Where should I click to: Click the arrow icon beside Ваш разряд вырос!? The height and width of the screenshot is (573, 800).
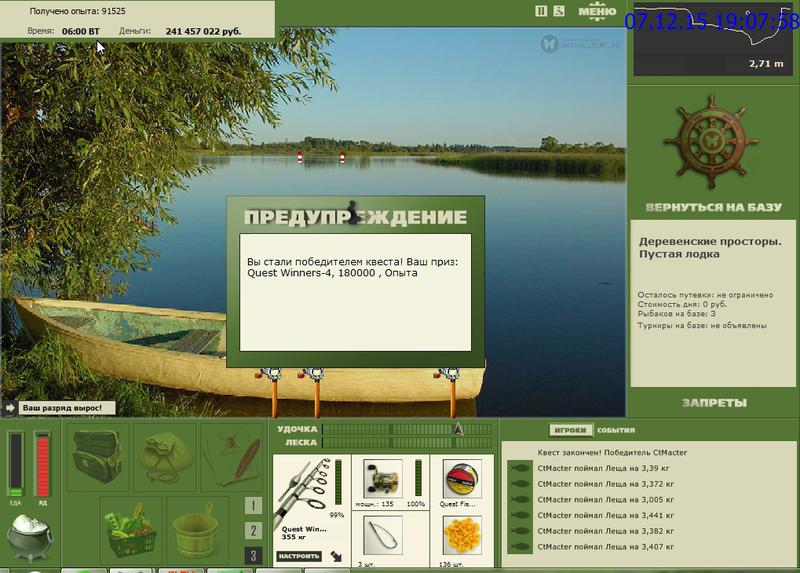9,408
